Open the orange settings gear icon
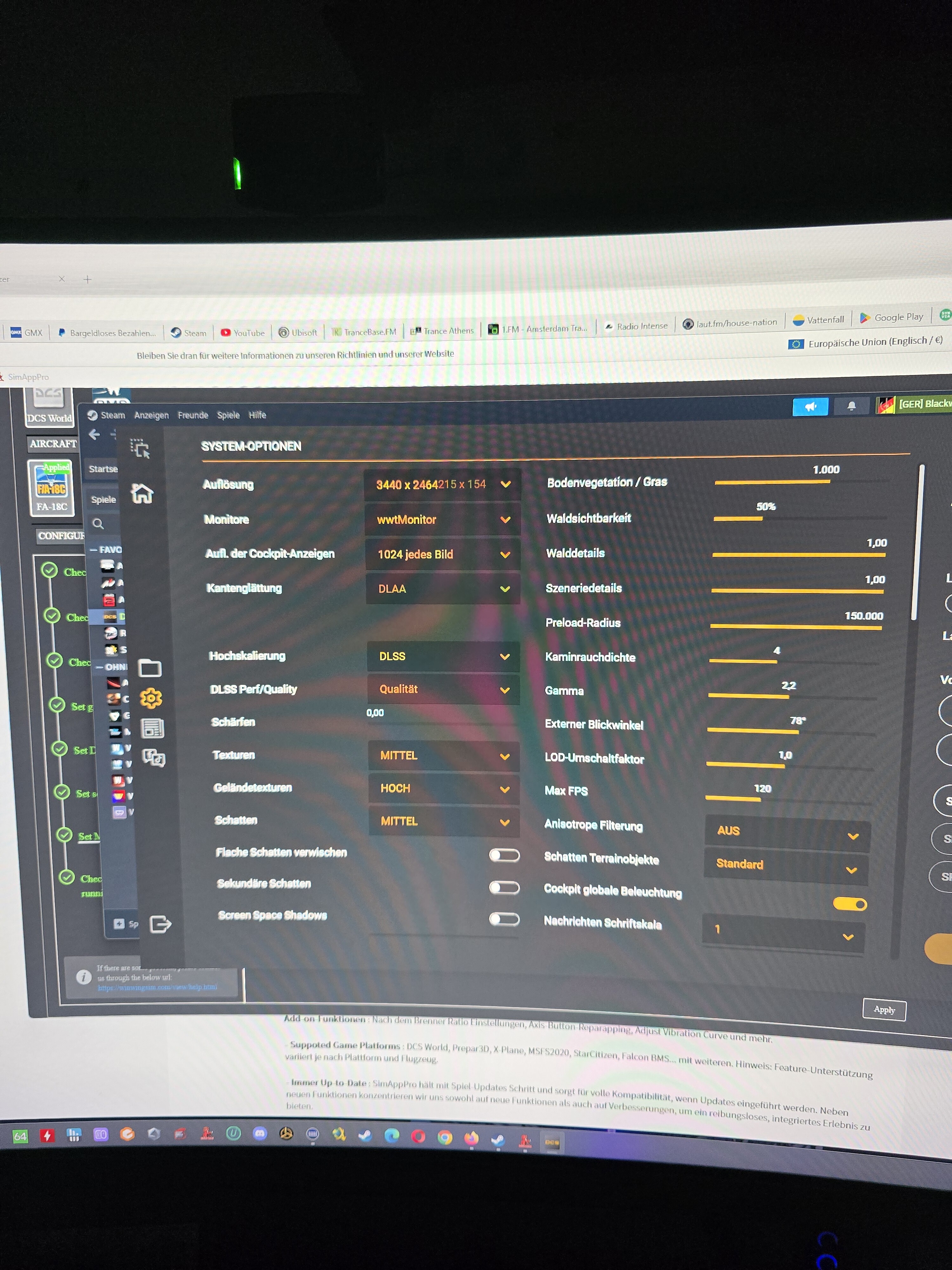Screen dimensions: 952x1270 click(x=151, y=698)
